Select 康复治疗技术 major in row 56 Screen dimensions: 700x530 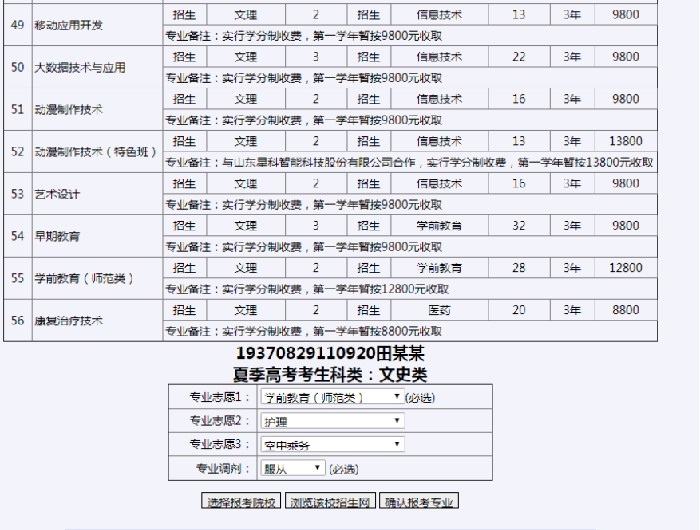pyautogui.click(x=69, y=321)
